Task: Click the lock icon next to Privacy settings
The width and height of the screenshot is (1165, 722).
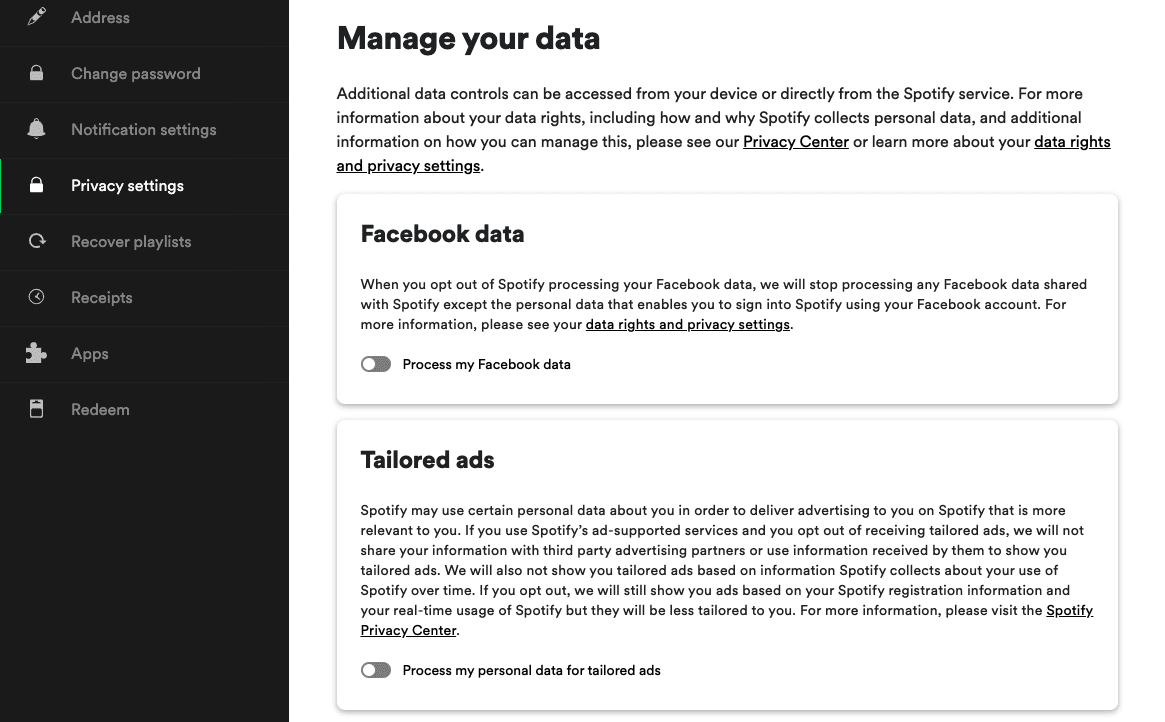Action: click(37, 185)
